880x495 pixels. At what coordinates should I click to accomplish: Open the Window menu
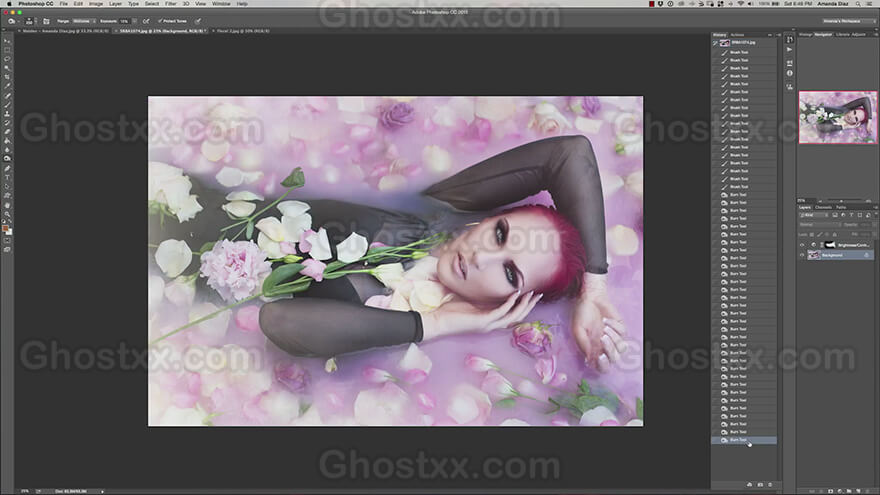(x=221, y=4)
